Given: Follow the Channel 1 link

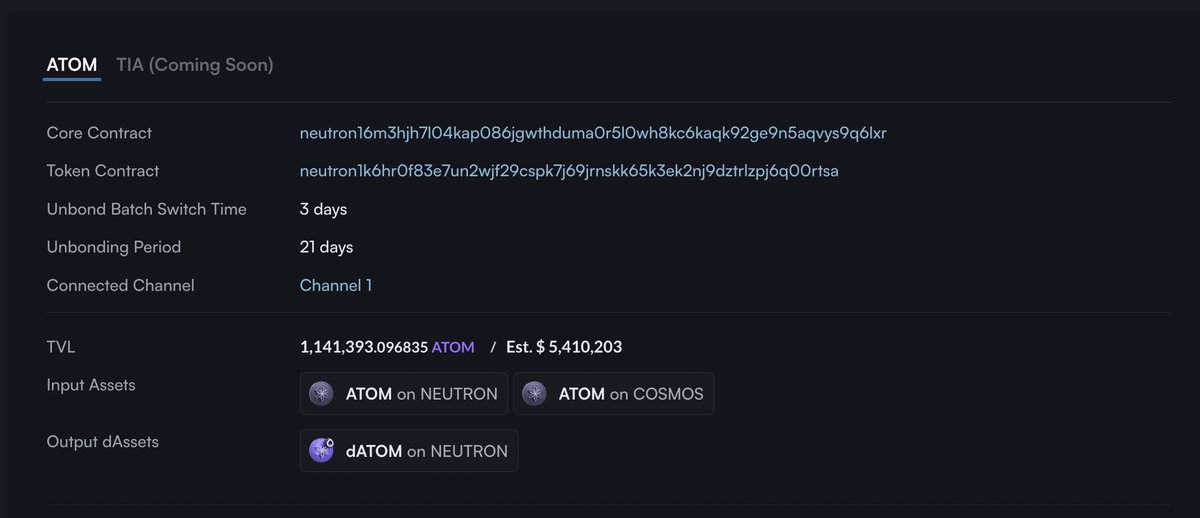Looking at the screenshot, I should (x=336, y=285).
